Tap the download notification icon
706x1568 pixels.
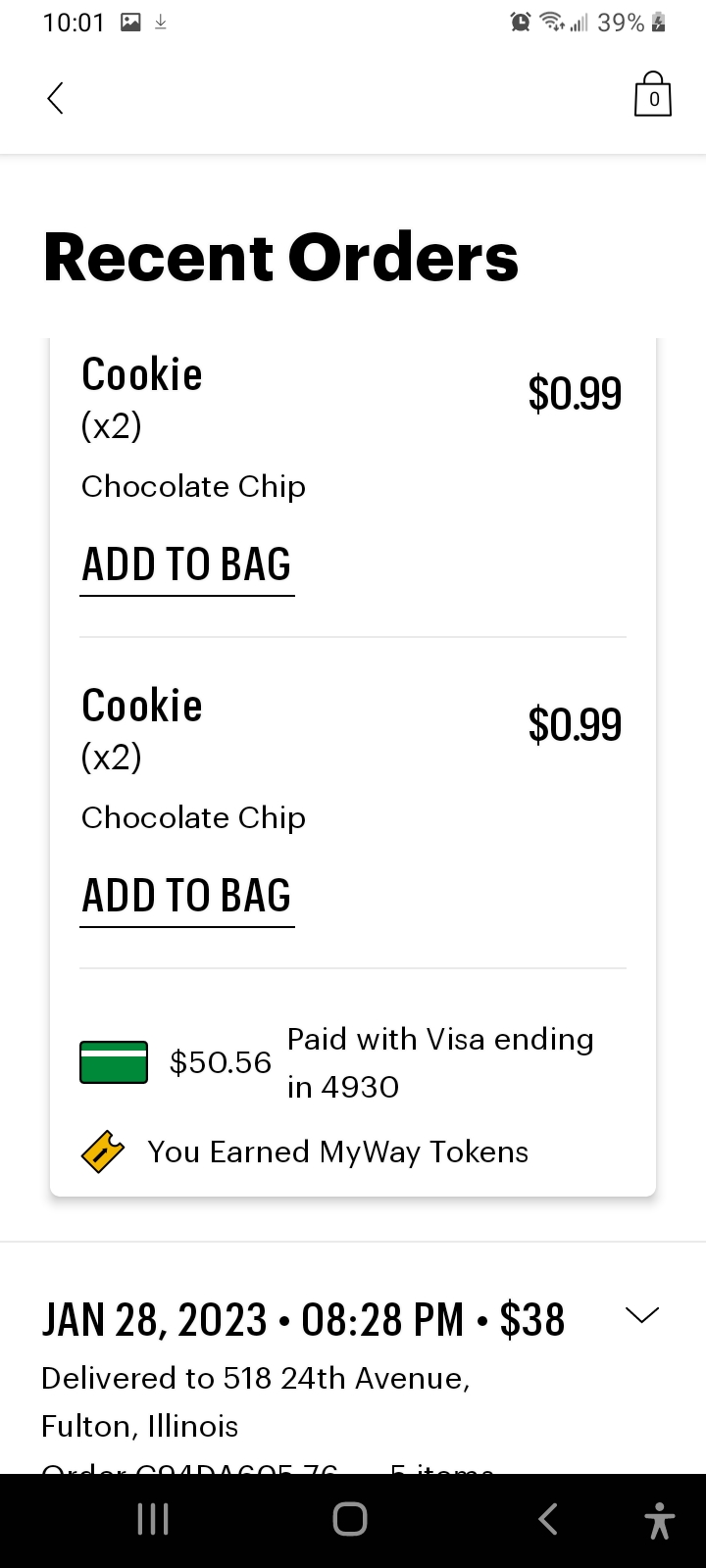161,23
